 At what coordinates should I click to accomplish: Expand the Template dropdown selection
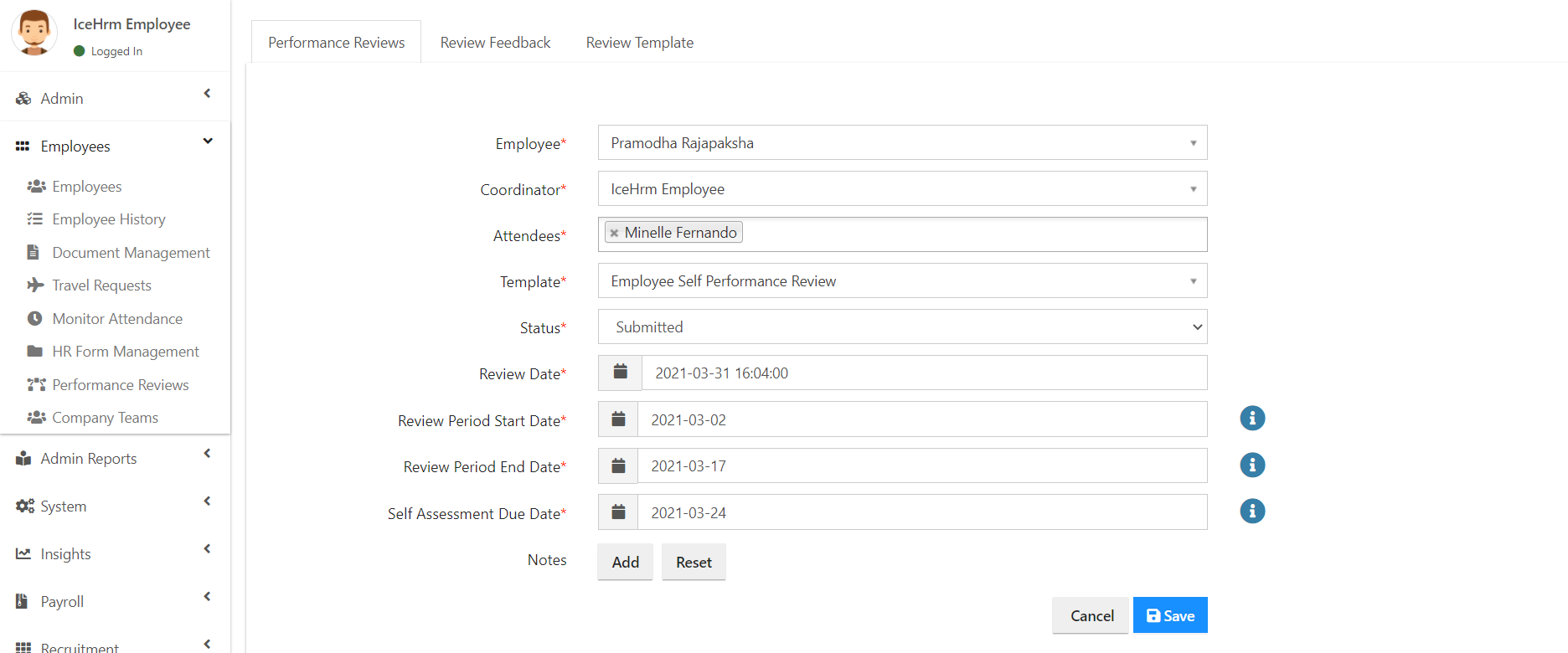click(x=902, y=280)
